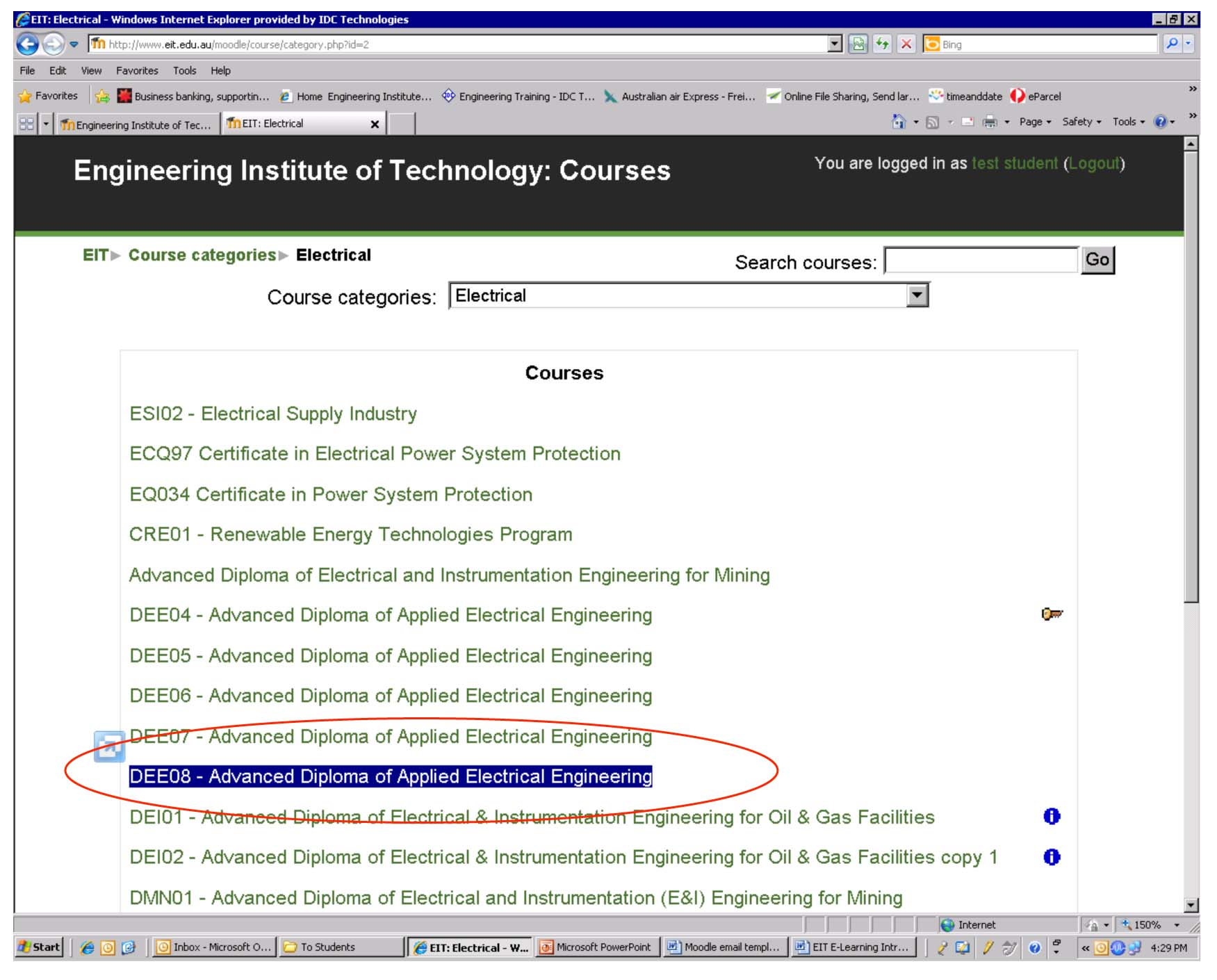Click the Course categories breadcrumb link
This screenshot has height=980, width=1217.
click(202, 255)
